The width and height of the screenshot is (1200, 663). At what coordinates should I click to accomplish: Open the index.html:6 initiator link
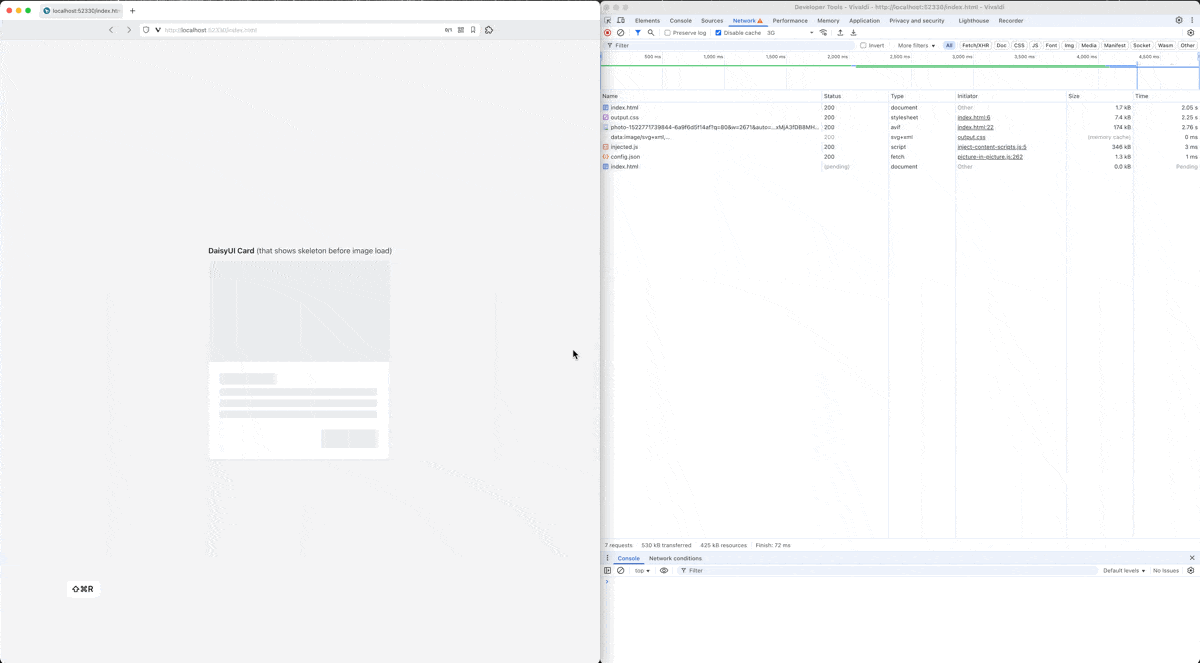[973, 117]
